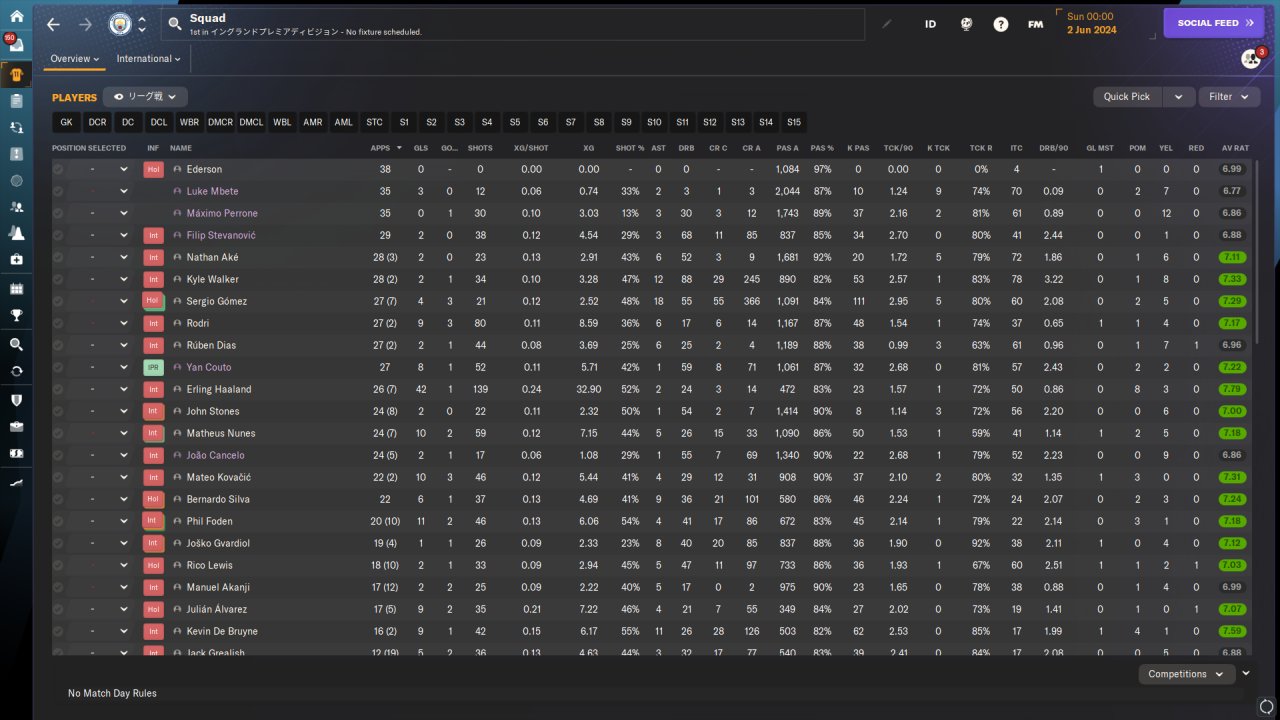Screen dimensions: 1280x720
Task: Open the Competitions dropdown
Action: coord(1185,674)
